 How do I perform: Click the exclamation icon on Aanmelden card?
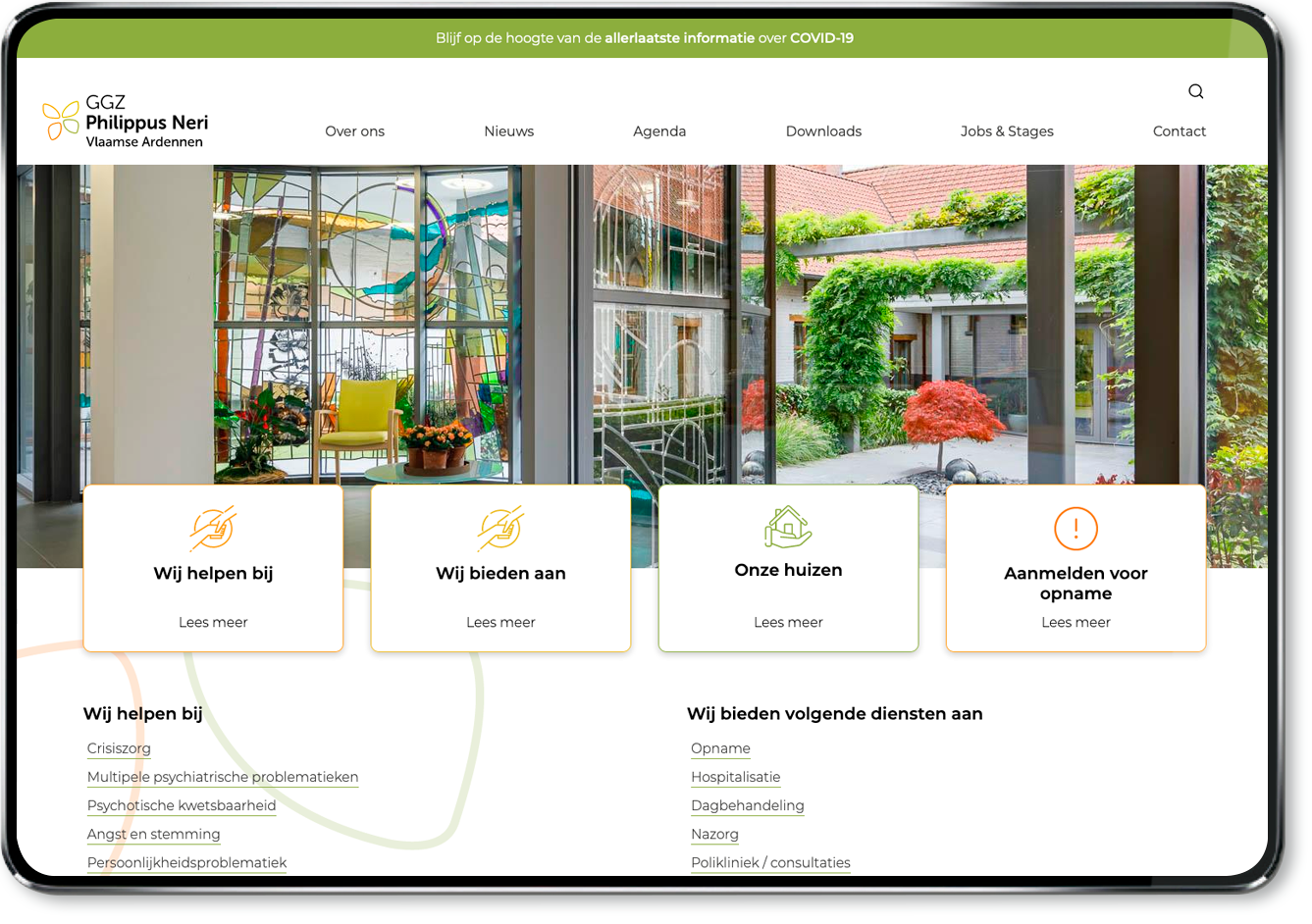pyautogui.click(x=1076, y=529)
